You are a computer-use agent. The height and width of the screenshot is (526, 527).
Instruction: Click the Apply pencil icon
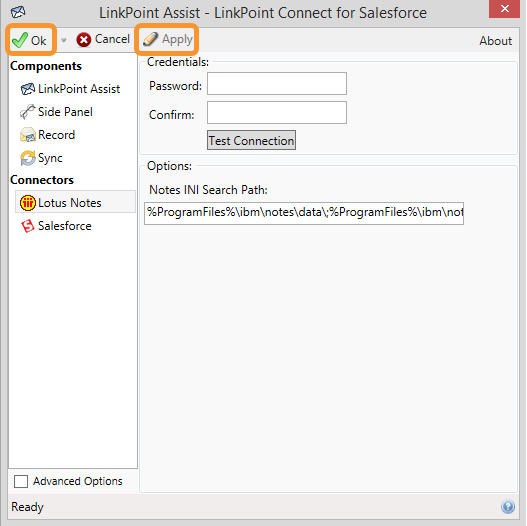tap(150, 39)
